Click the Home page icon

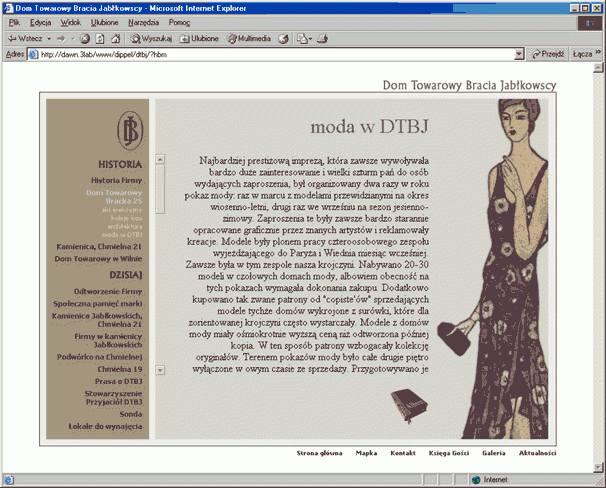point(118,38)
